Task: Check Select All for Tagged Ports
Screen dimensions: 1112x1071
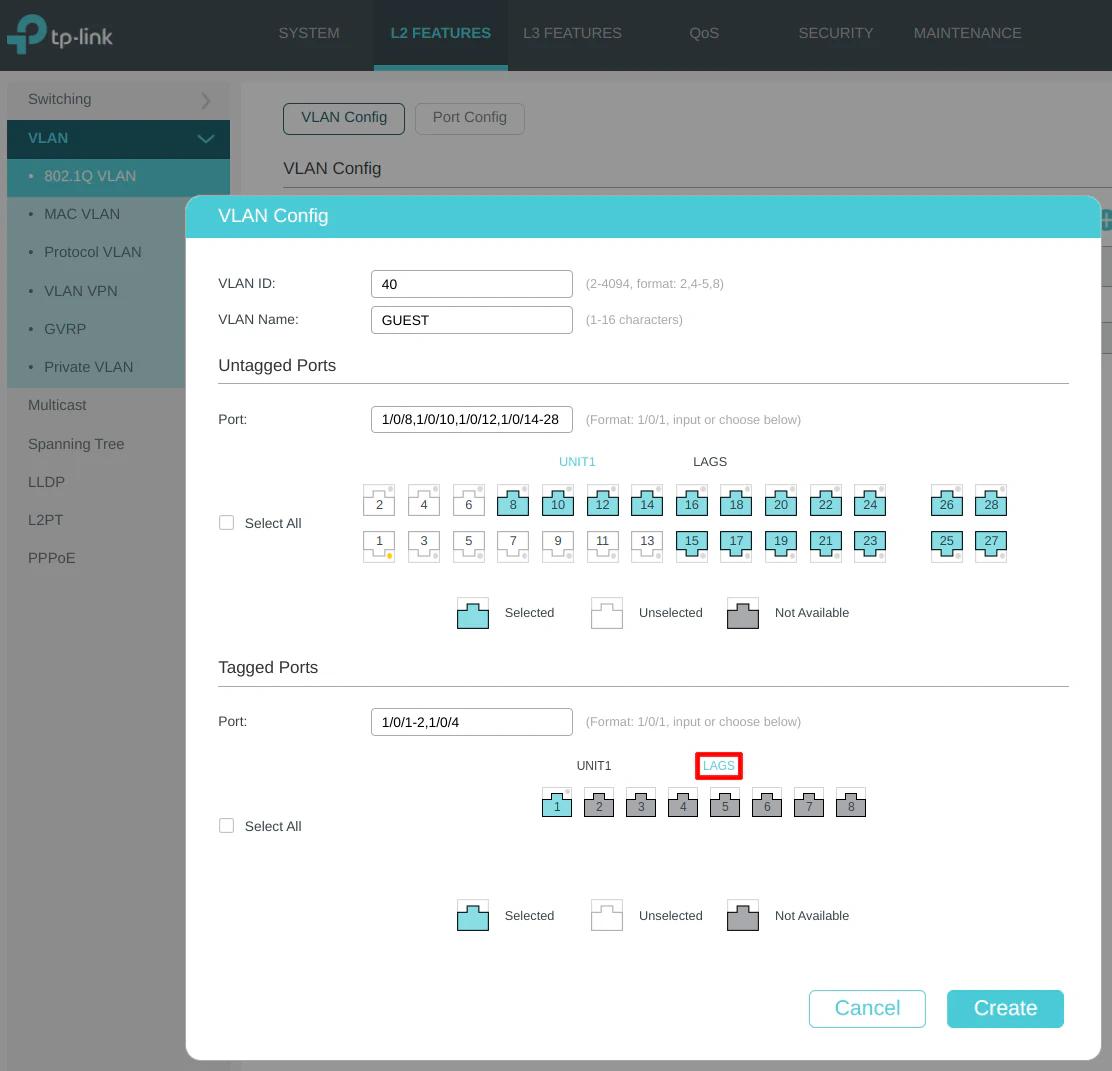Action: click(x=226, y=826)
